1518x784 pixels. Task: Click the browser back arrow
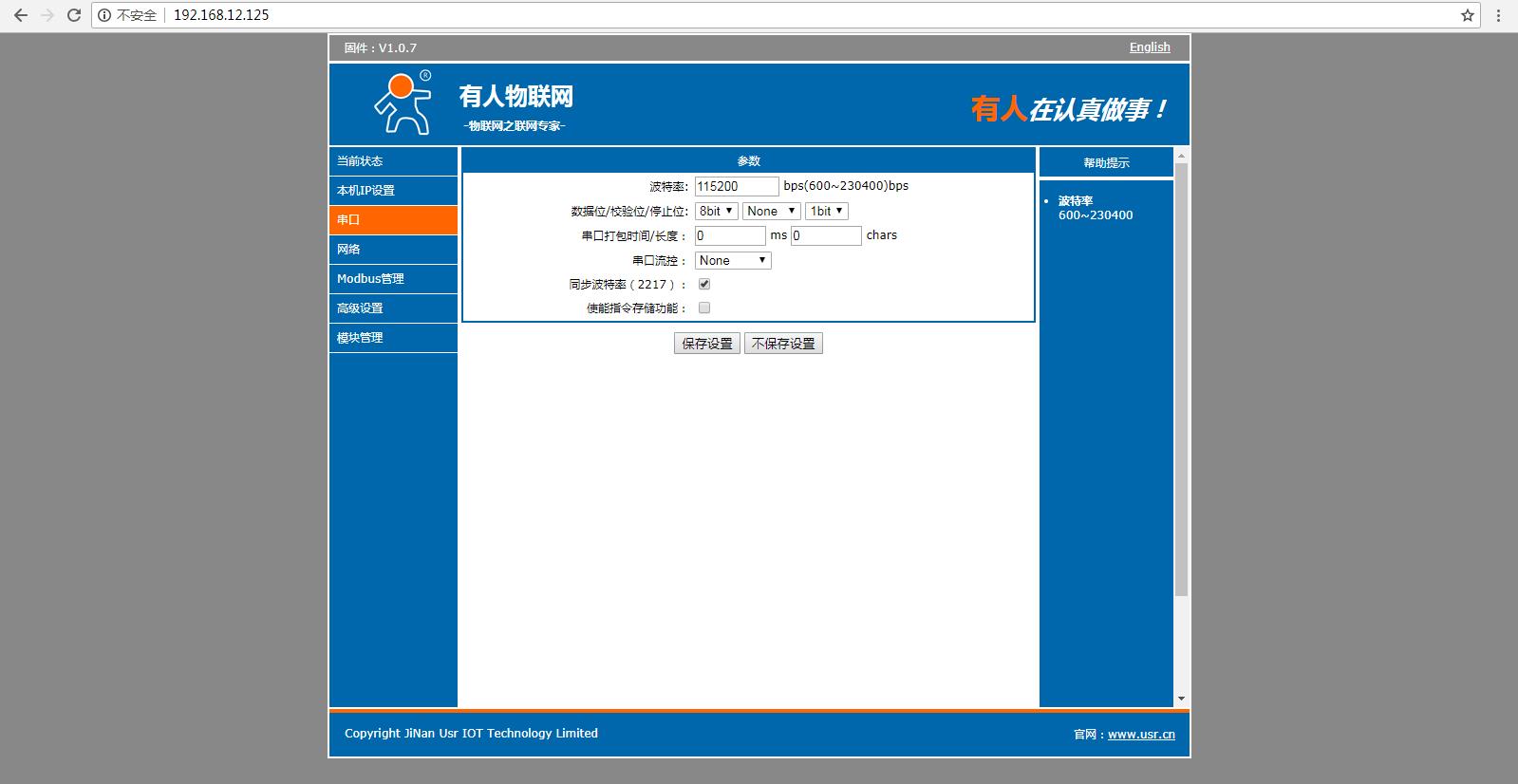pyautogui.click(x=21, y=15)
